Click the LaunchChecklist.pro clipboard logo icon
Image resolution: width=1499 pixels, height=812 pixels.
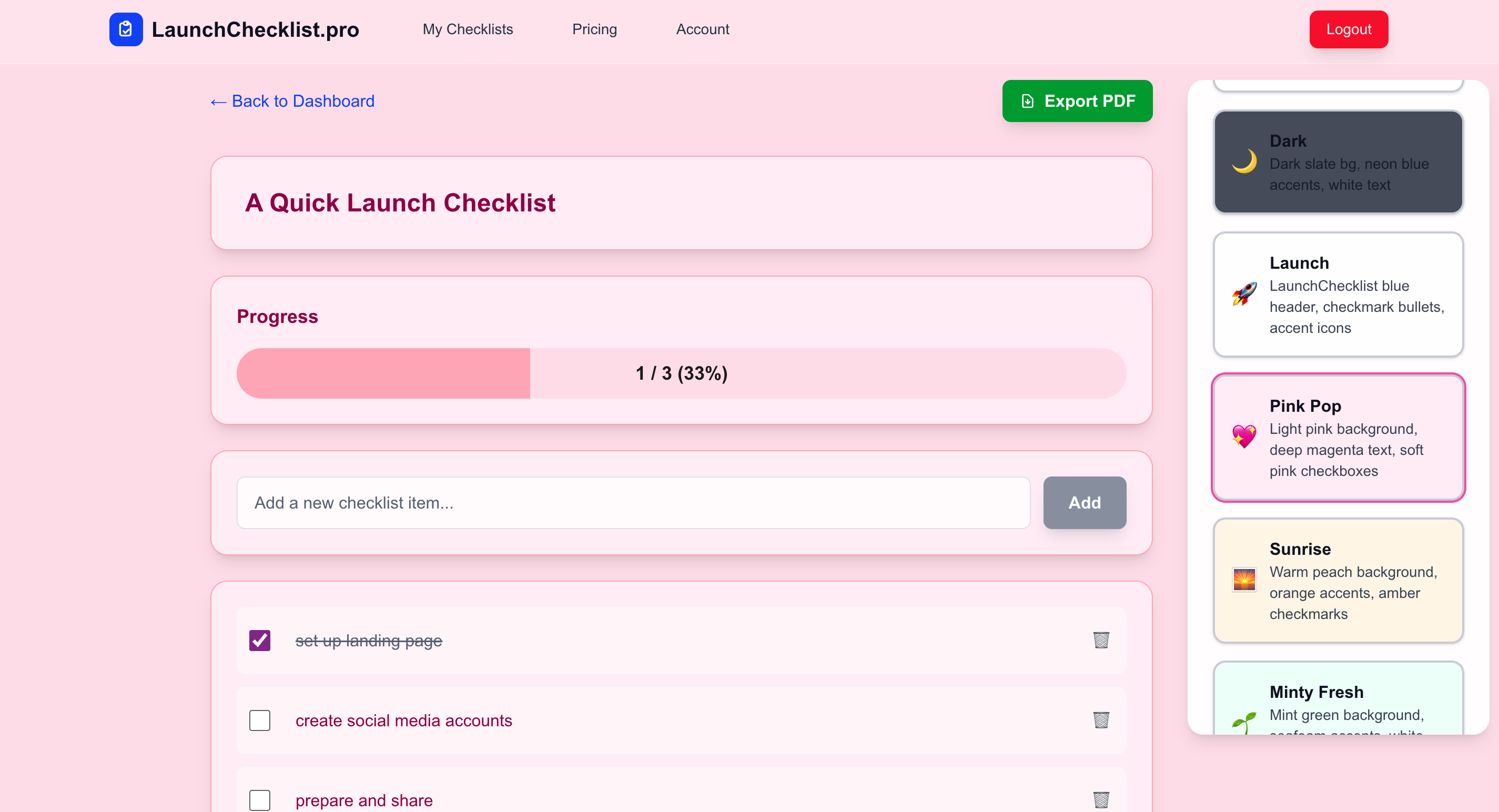tap(126, 29)
